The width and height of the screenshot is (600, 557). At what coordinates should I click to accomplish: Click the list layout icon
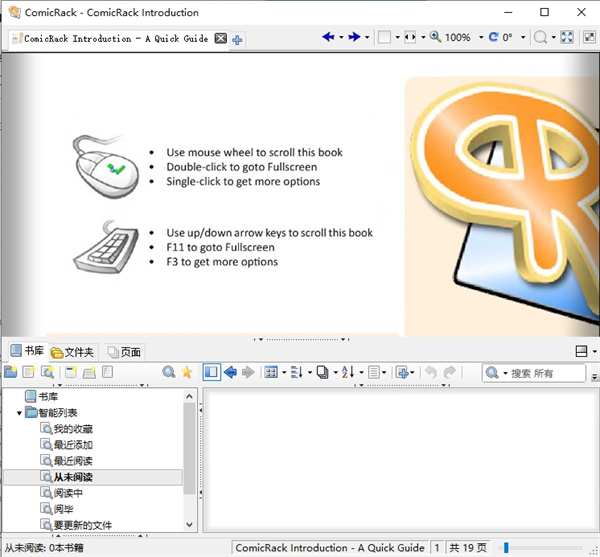(374, 372)
